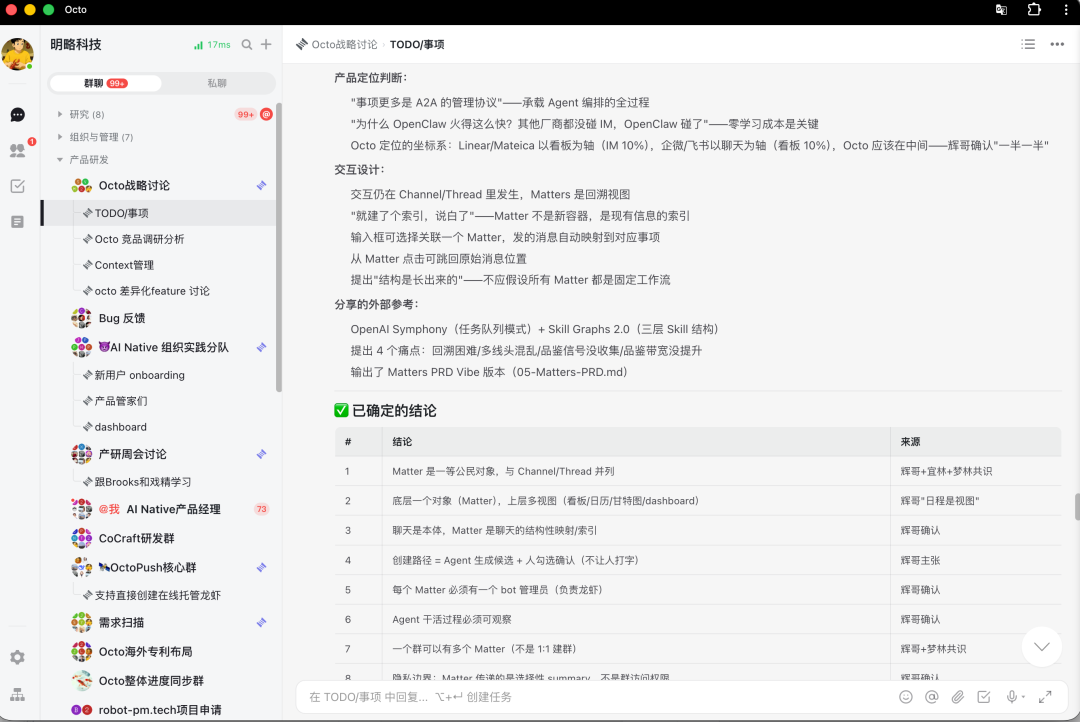
Task: Click the user avatar at top left
Action: (x=18, y=54)
